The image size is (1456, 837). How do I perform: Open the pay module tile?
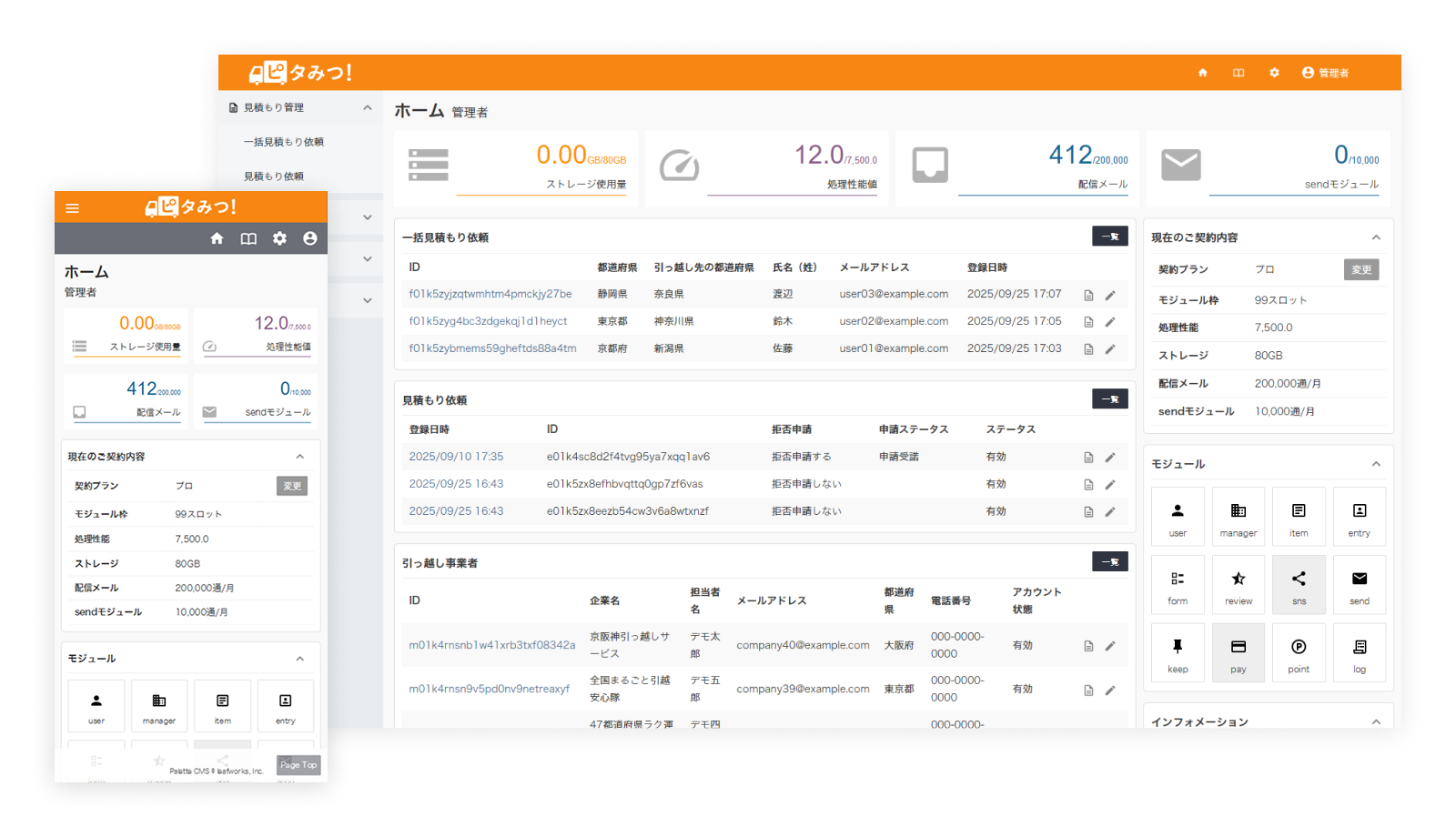[x=1238, y=652]
